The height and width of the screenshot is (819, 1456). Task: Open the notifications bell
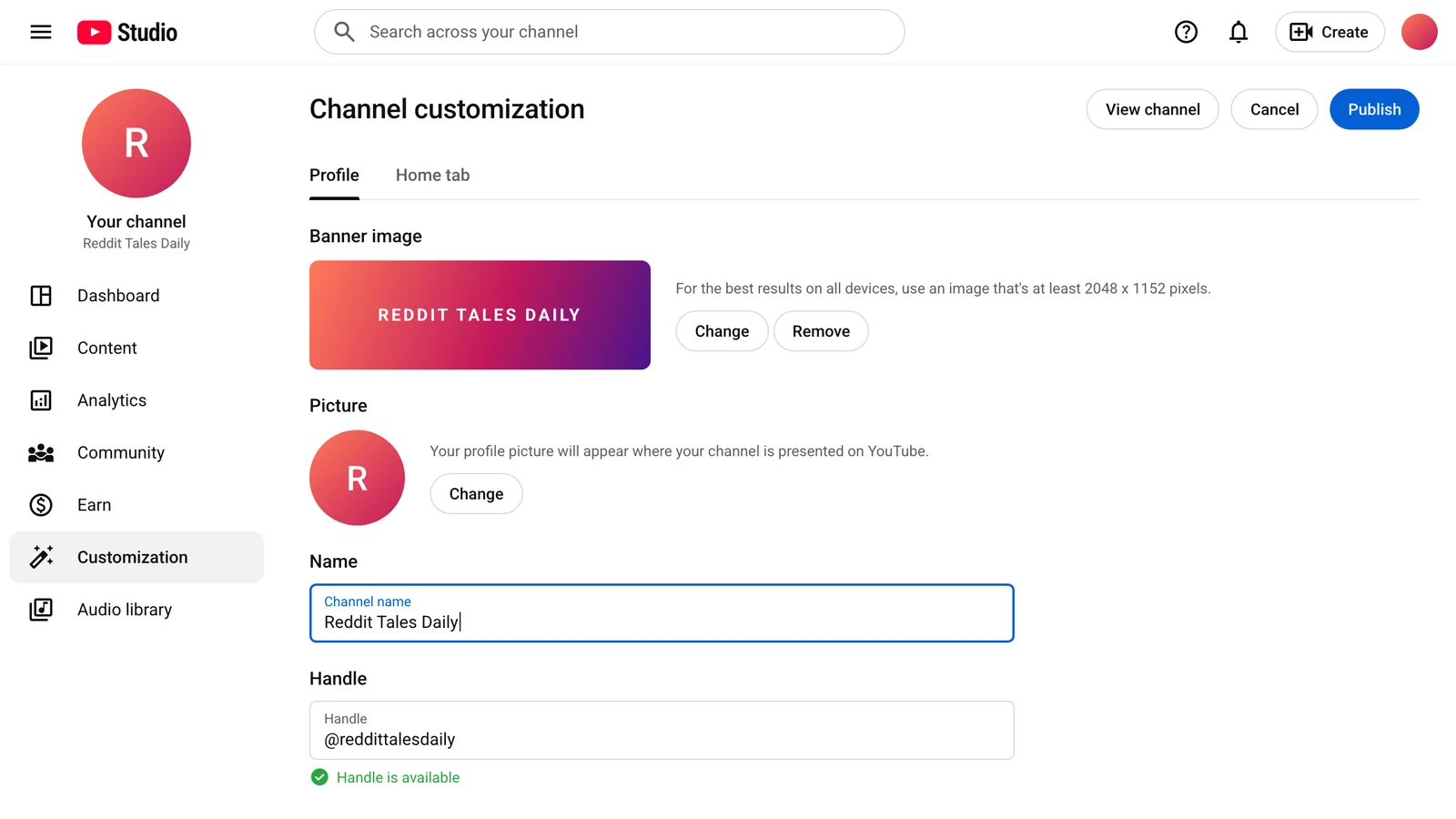[x=1239, y=32]
